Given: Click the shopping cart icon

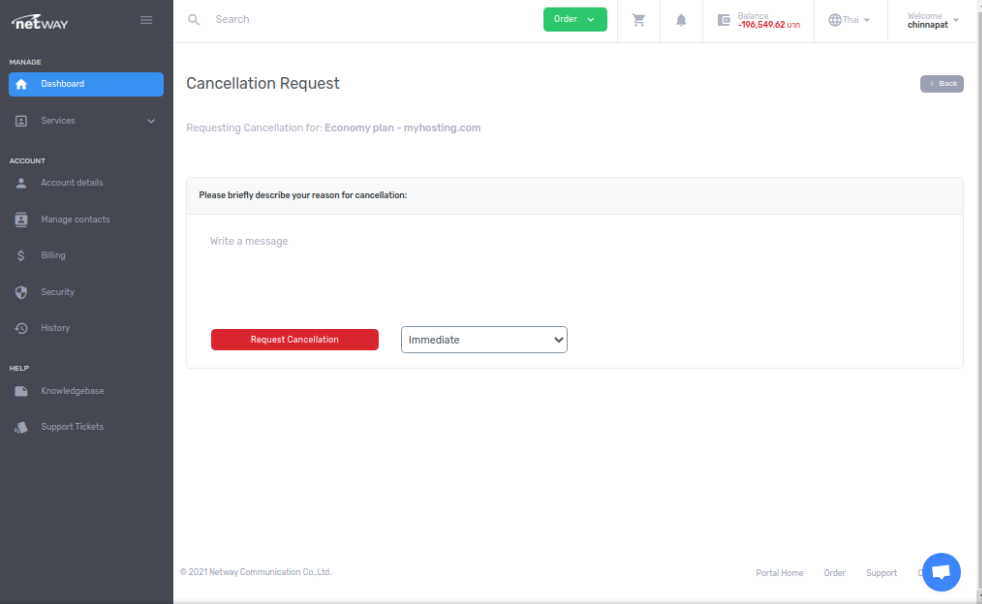Looking at the screenshot, I should (x=639, y=20).
